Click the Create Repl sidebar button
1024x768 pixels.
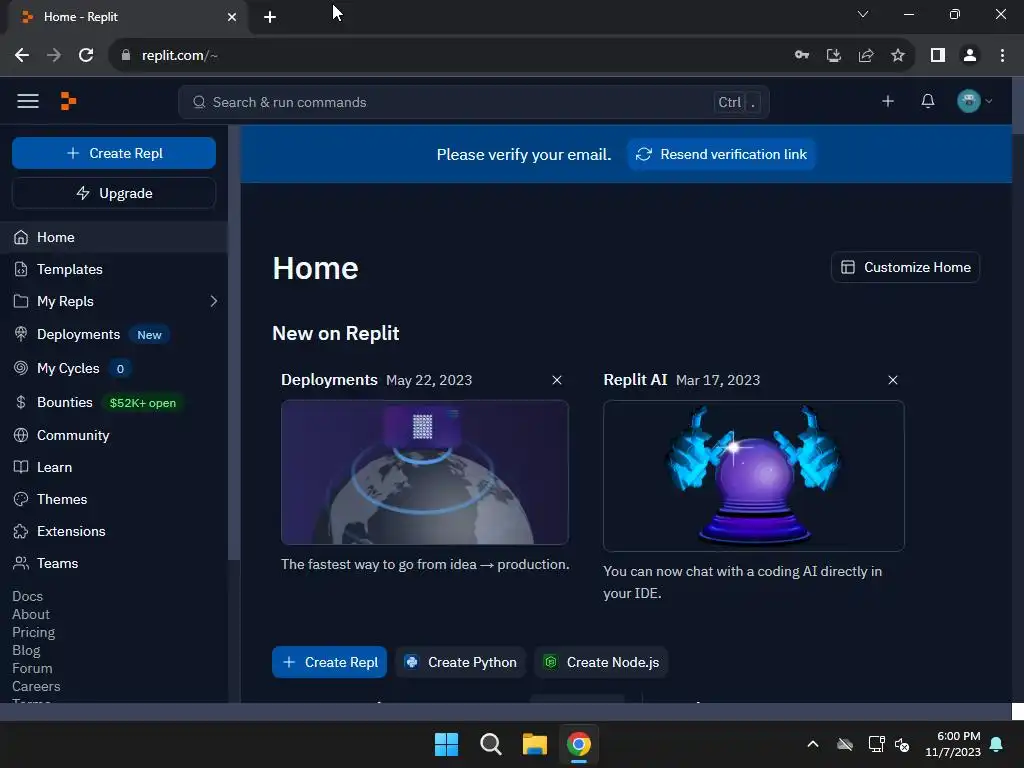click(114, 153)
